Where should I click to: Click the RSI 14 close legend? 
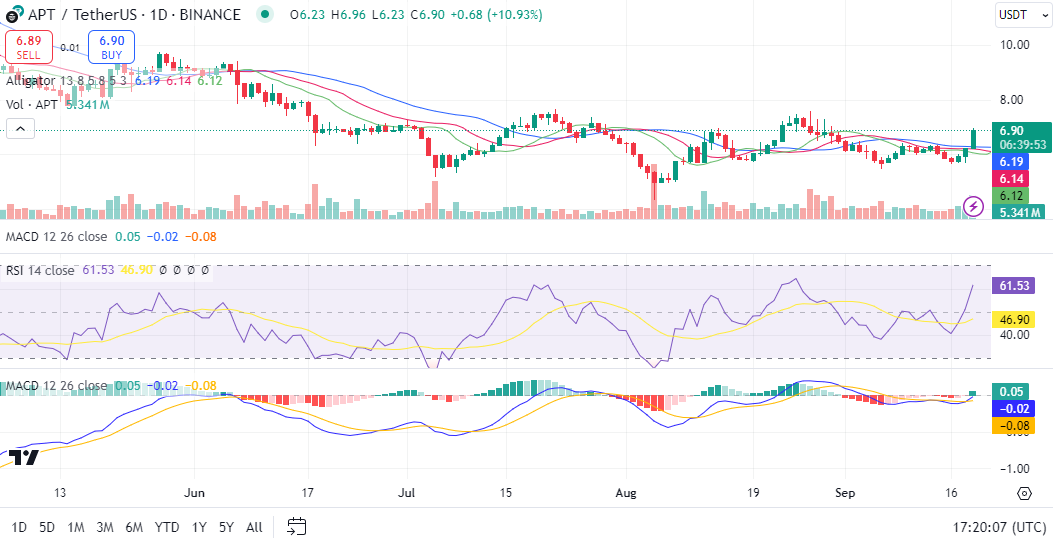[40, 271]
